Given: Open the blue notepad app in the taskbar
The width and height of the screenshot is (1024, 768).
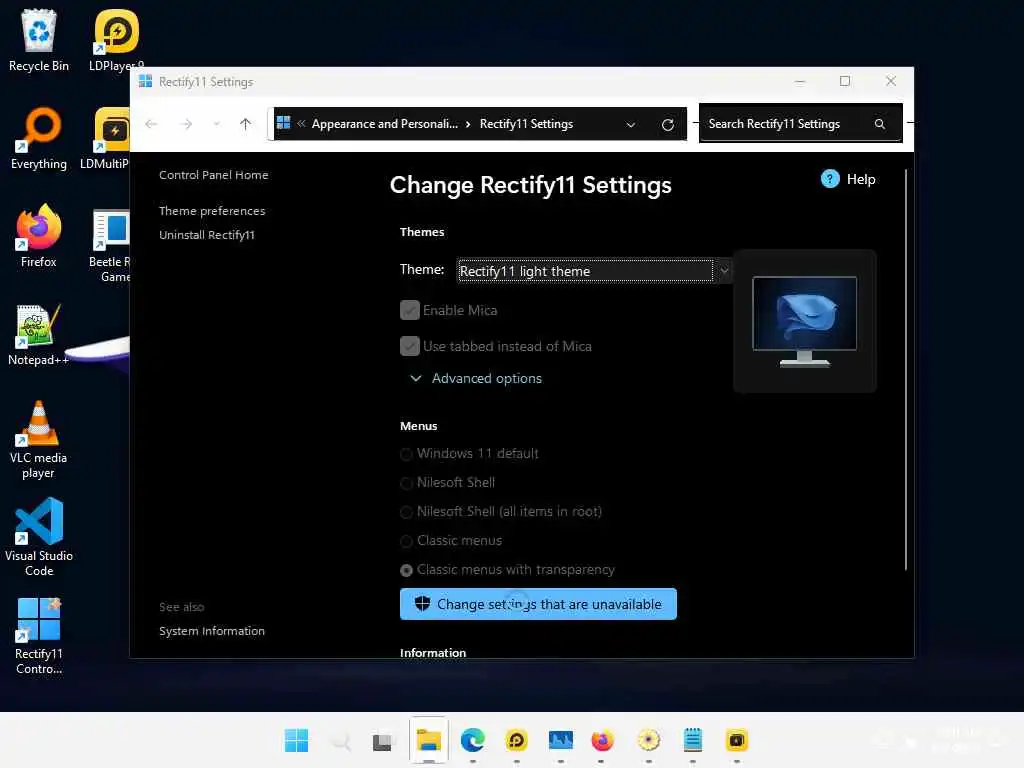Looking at the screenshot, I should tap(693, 741).
